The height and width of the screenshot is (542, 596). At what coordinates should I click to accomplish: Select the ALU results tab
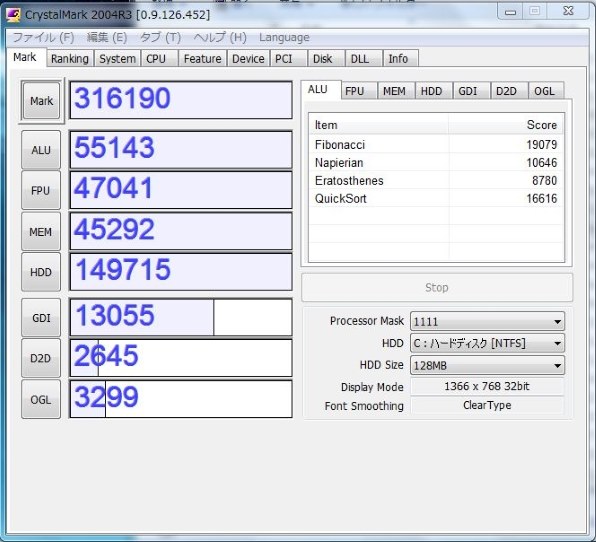point(321,90)
